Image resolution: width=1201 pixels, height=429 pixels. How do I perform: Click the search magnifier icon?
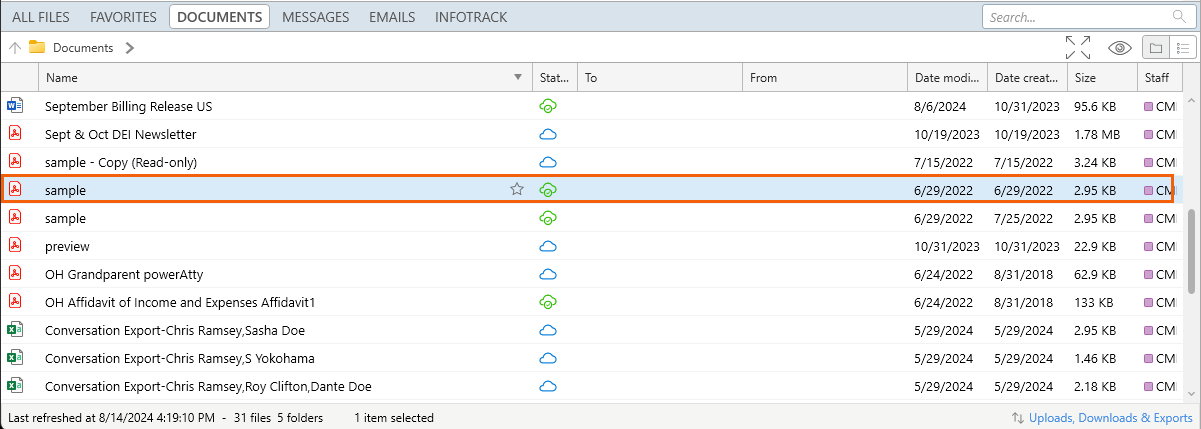[1178, 17]
